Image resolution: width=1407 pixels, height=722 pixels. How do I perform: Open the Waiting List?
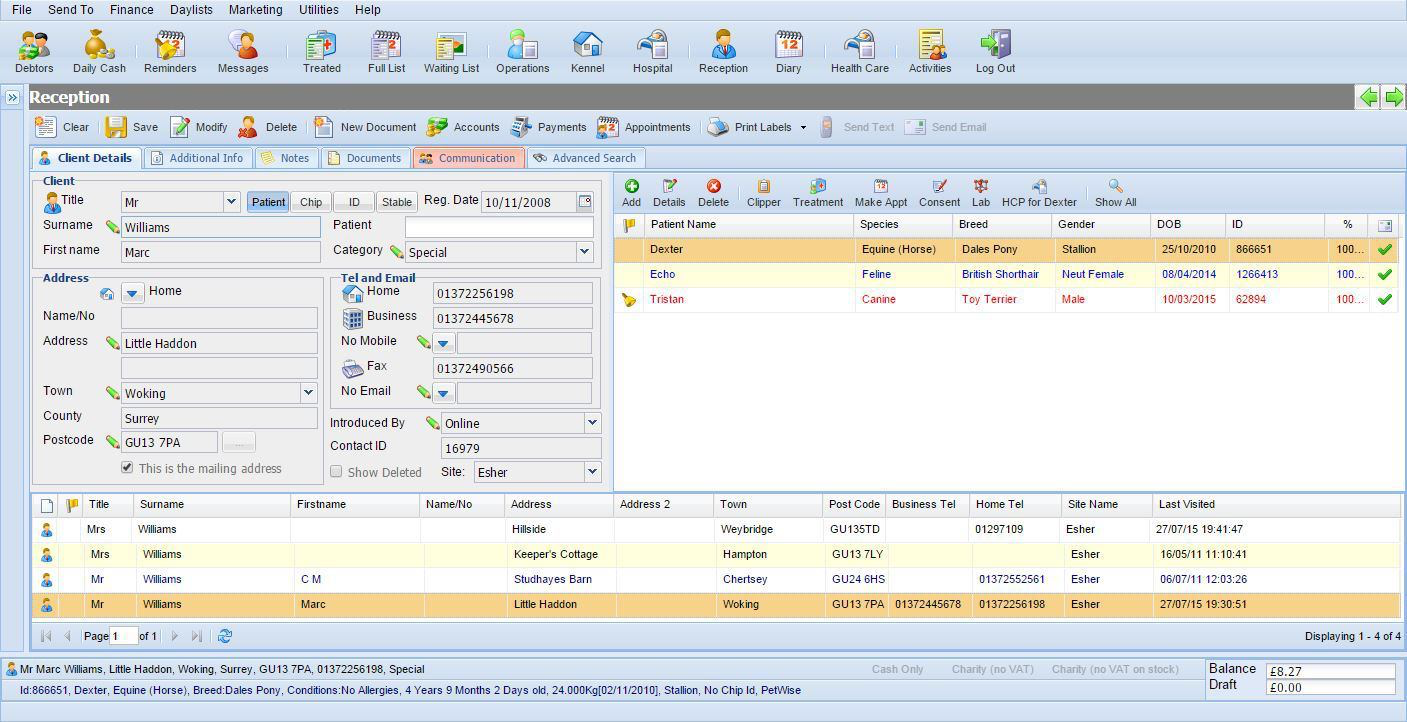[451, 51]
